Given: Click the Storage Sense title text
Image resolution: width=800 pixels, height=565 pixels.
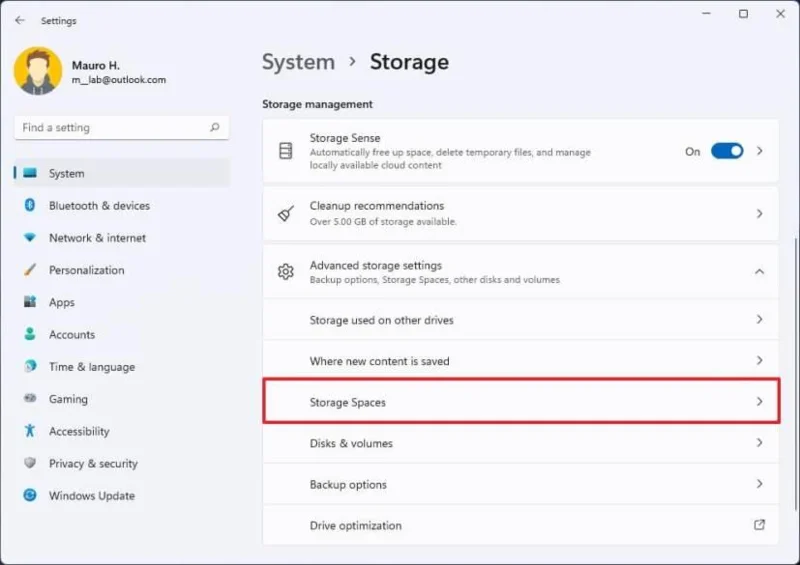Looking at the screenshot, I should (x=345, y=138).
